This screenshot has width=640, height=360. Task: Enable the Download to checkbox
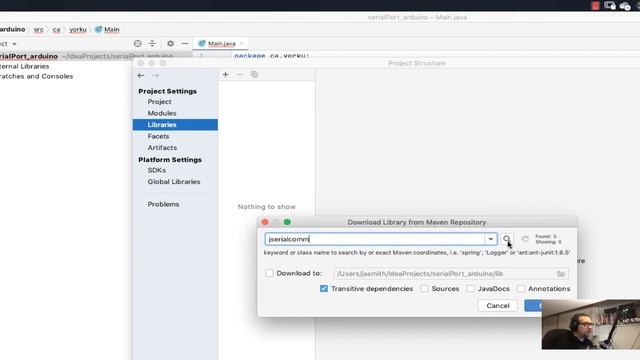[269, 273]
